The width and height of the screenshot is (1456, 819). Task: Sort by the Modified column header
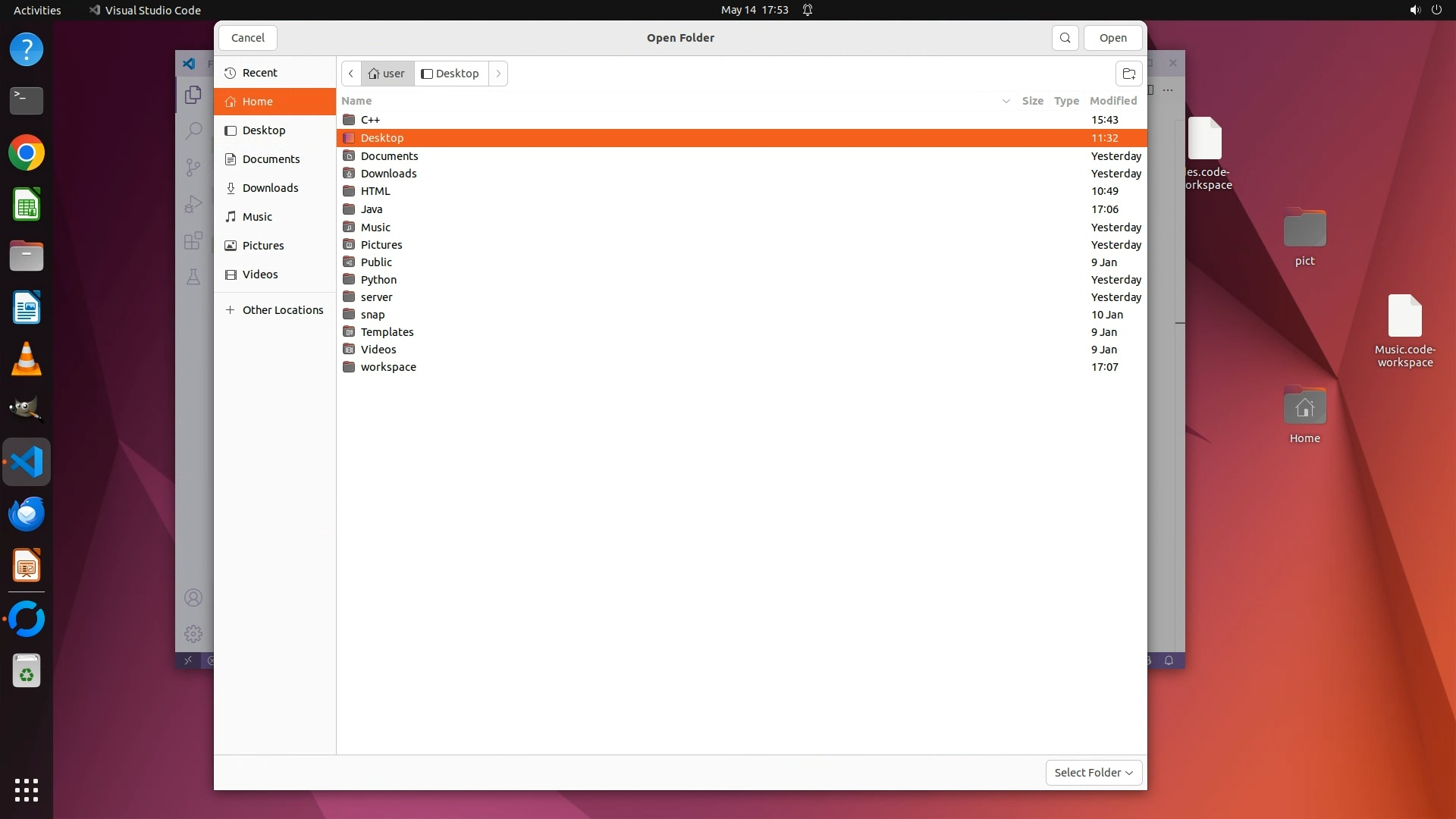click(1112, 101)
